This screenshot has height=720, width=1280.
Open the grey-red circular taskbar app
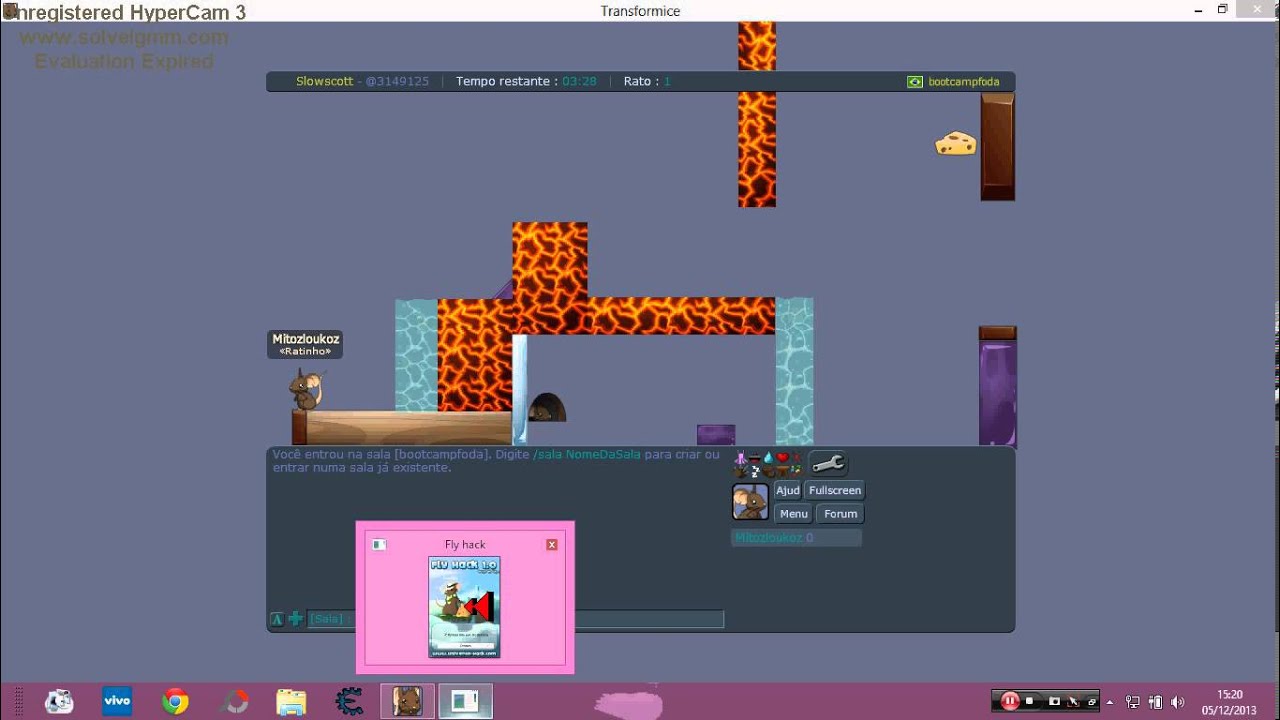pyautogui.click(x=234, y=702)
